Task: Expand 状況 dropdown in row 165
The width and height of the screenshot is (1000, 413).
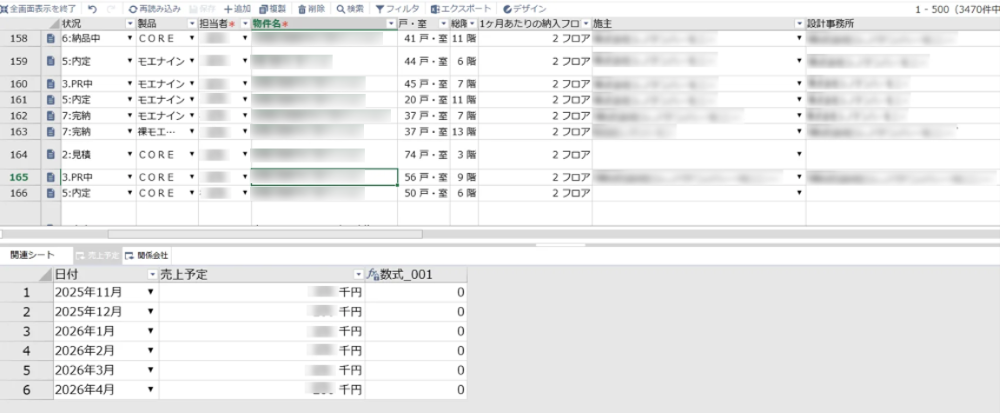Action: pyautogui.click(x=130, y=177)
